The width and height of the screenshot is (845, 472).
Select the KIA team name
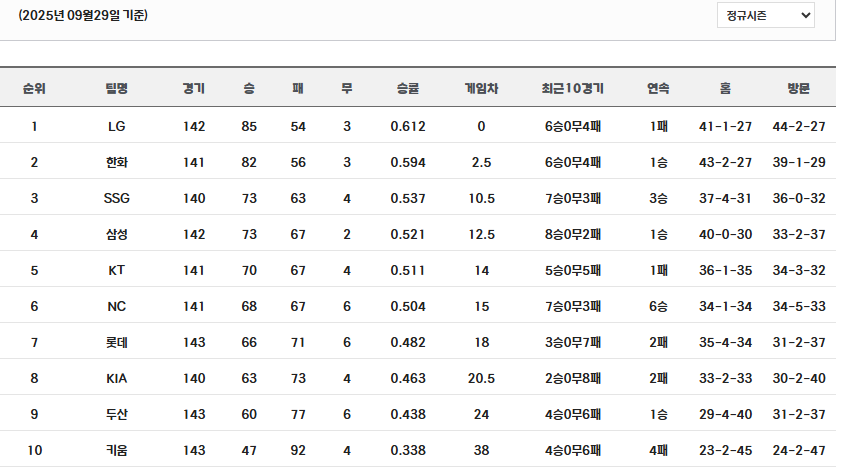pos(116,378)
